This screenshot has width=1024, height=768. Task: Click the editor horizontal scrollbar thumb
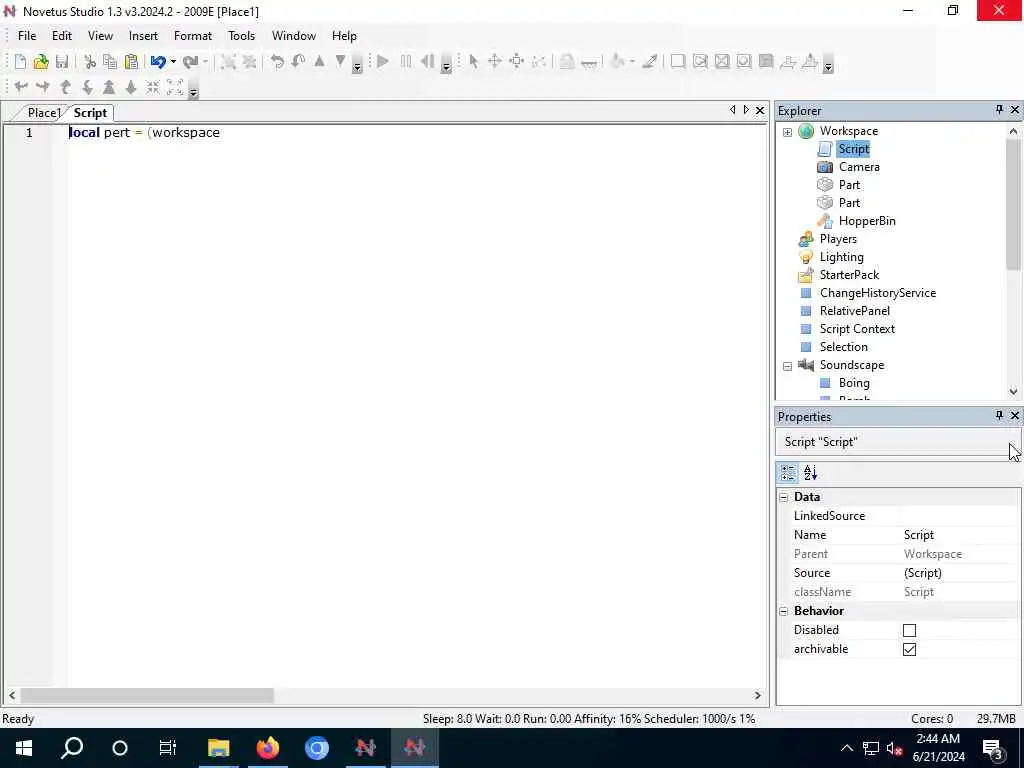pos(147,696)
